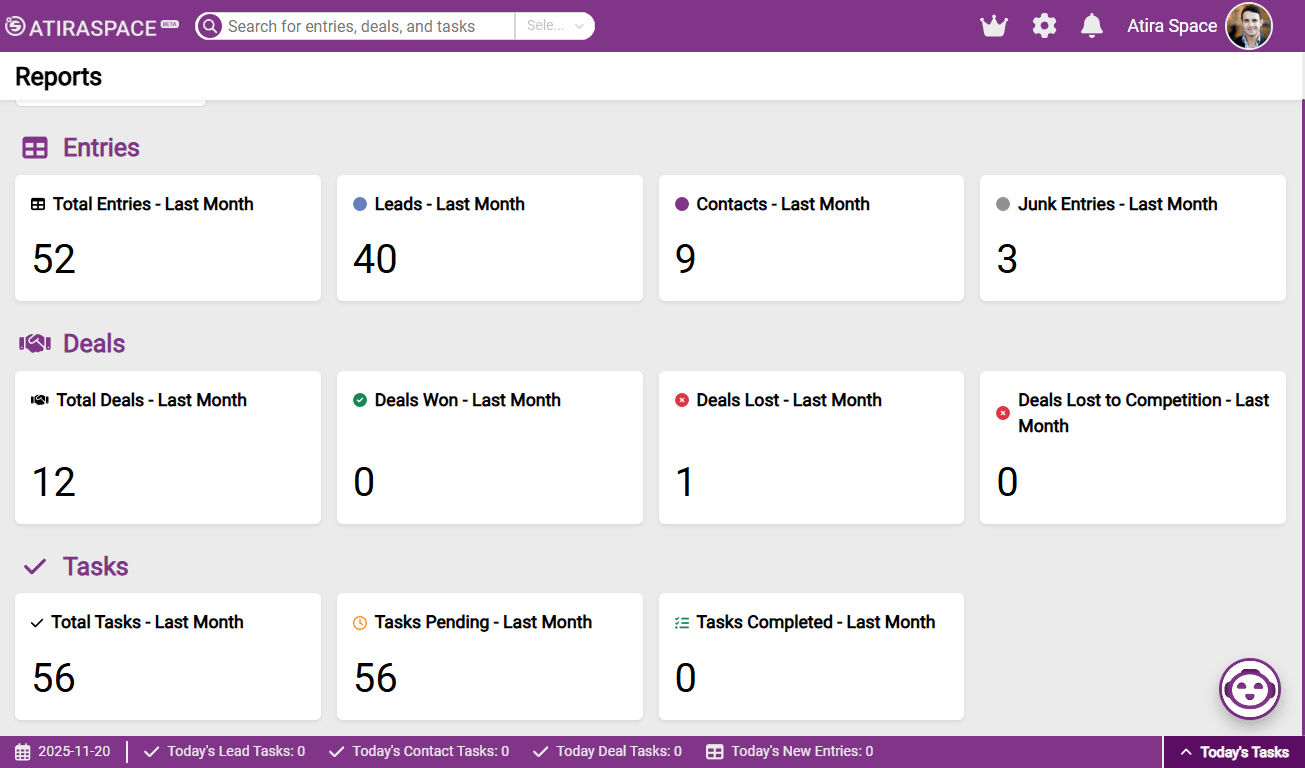The height and width of the screenshot is (768, 1305).
Task: Click the search magnifier icon
Action: [x=209, y=26]
